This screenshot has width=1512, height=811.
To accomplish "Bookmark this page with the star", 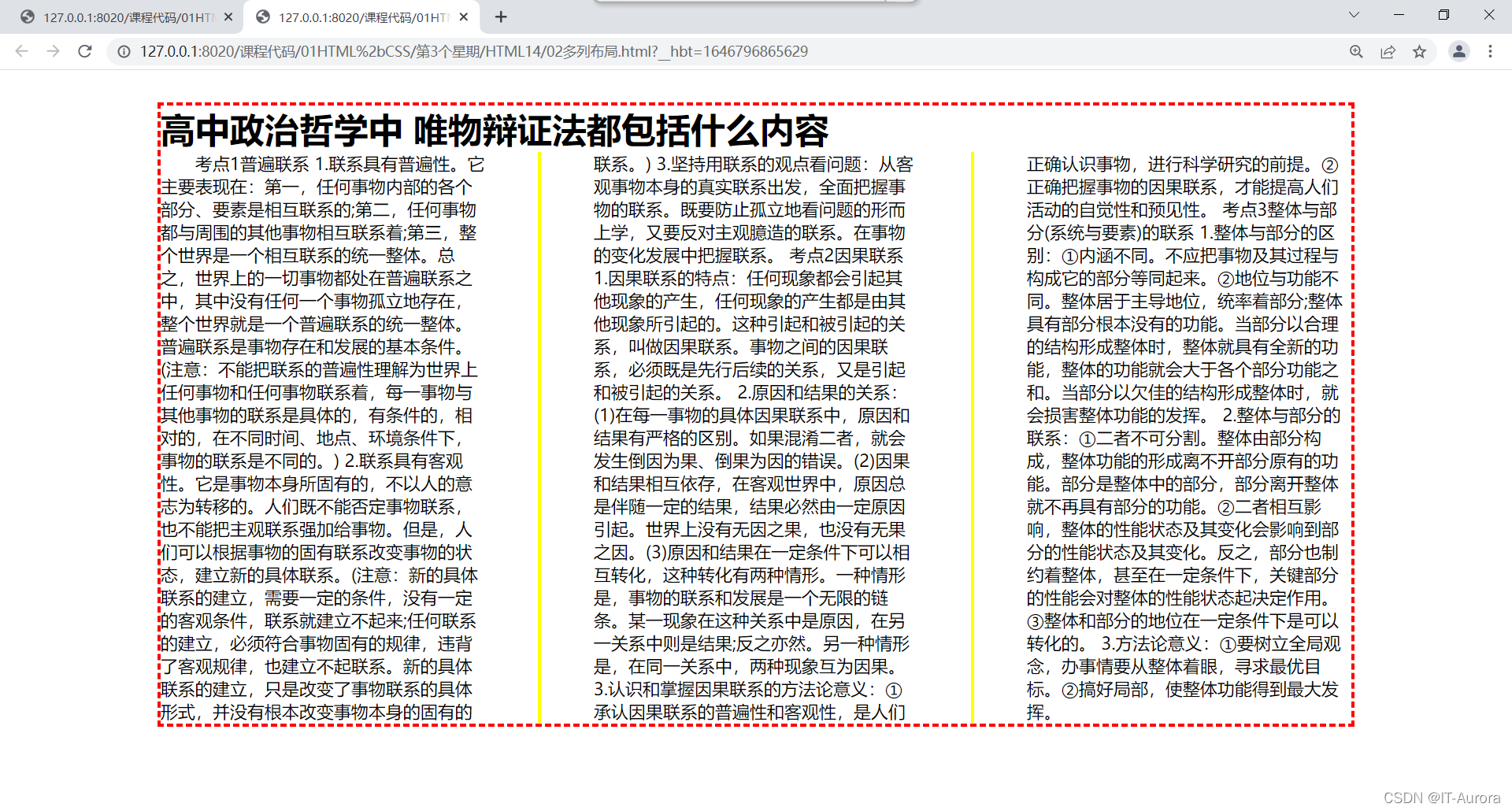I will click(x=1419, y=51).
